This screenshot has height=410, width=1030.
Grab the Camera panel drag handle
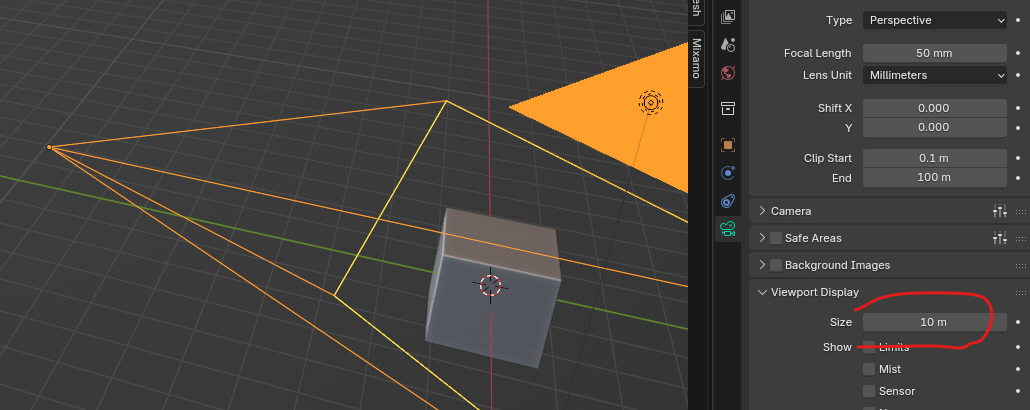coord(1021,212)
